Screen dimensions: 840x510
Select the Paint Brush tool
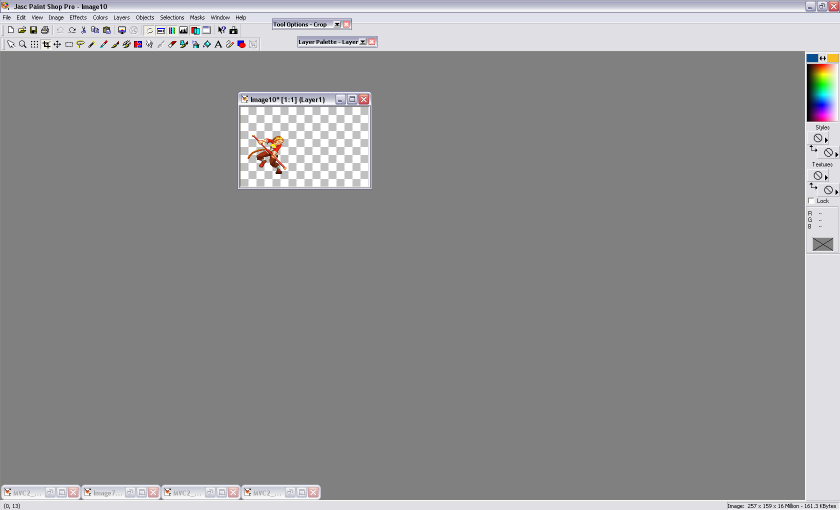[x=115, y=44]
